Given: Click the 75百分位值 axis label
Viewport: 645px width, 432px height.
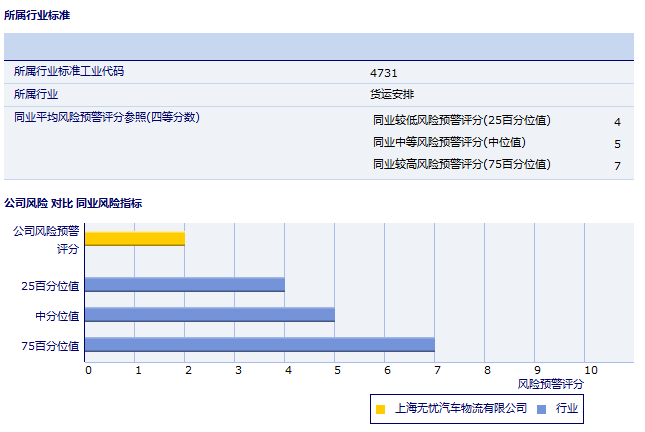Looking at the screenshot, I should (x=51, y=346).
